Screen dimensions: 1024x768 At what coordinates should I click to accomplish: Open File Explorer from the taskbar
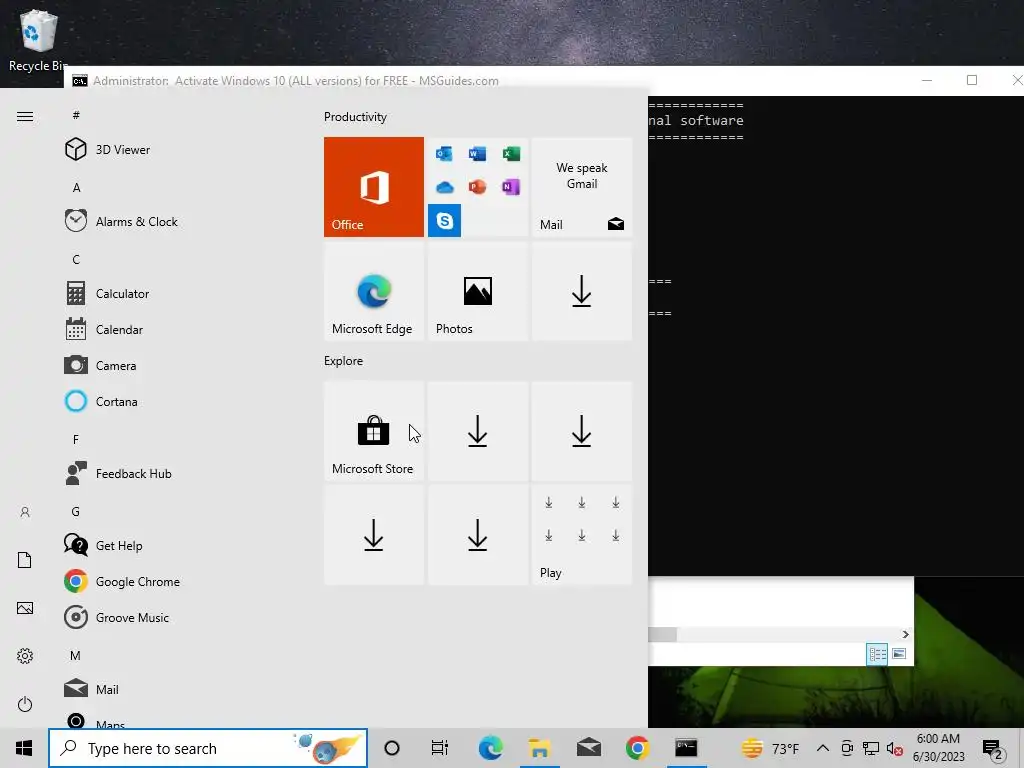pyautogui.click(x=539, y=748)
